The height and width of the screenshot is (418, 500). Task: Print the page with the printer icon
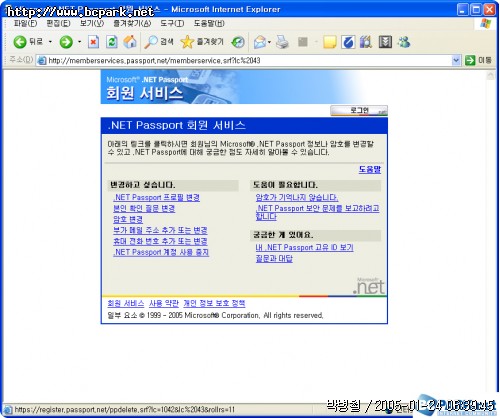pos(282,42)
